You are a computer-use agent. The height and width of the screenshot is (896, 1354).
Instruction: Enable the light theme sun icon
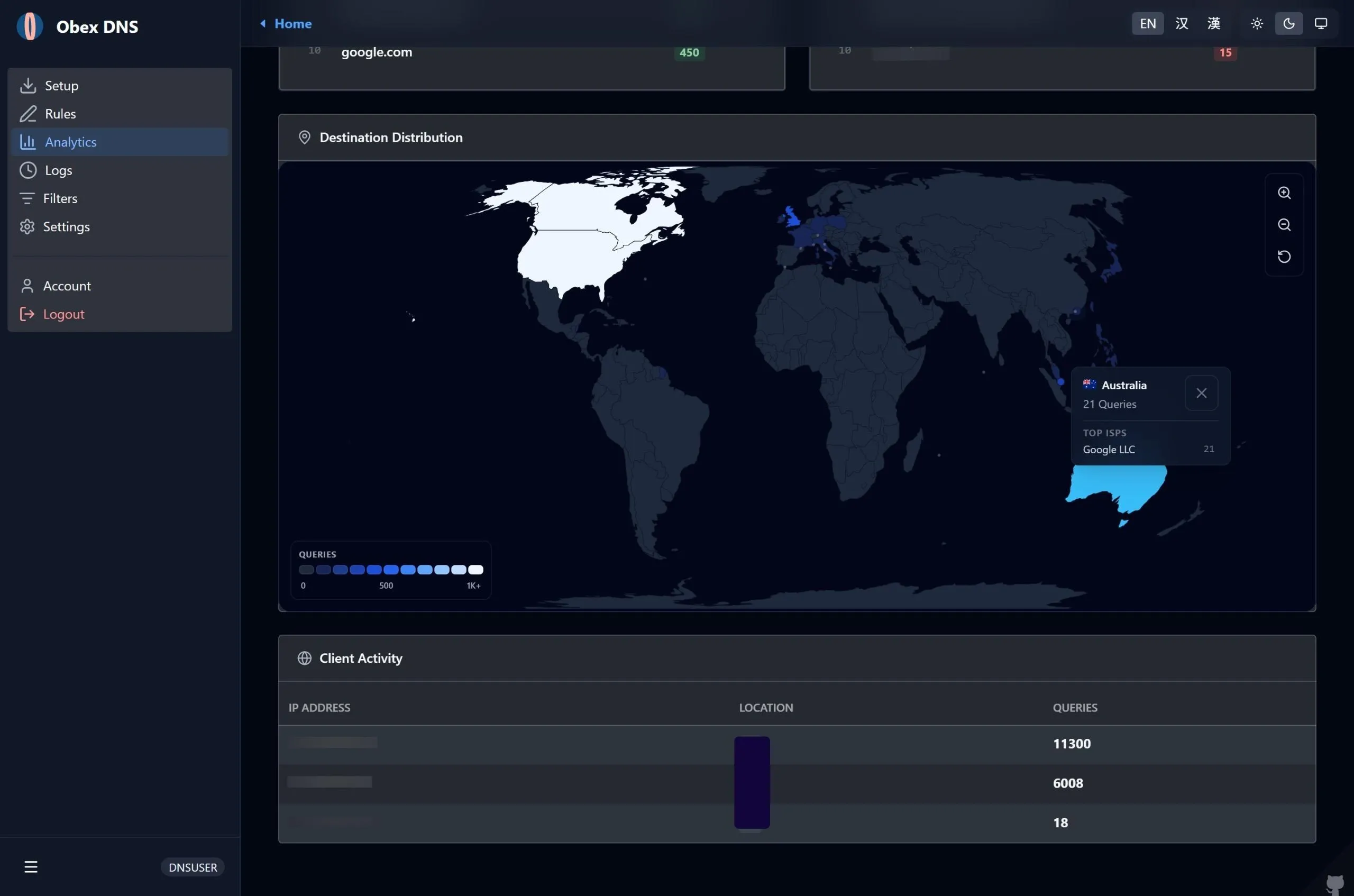pyautogui.click(x=1256, y=23)
